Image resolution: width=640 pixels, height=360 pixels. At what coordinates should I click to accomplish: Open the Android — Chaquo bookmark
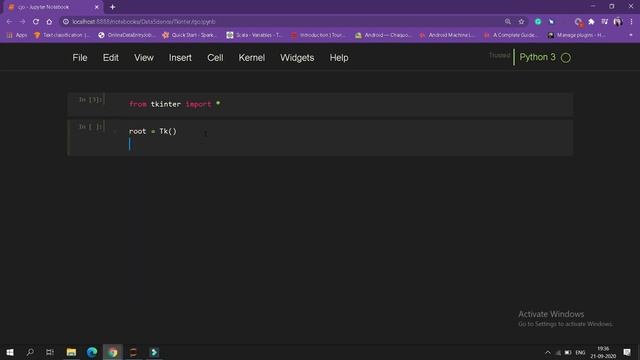point(384,35)
